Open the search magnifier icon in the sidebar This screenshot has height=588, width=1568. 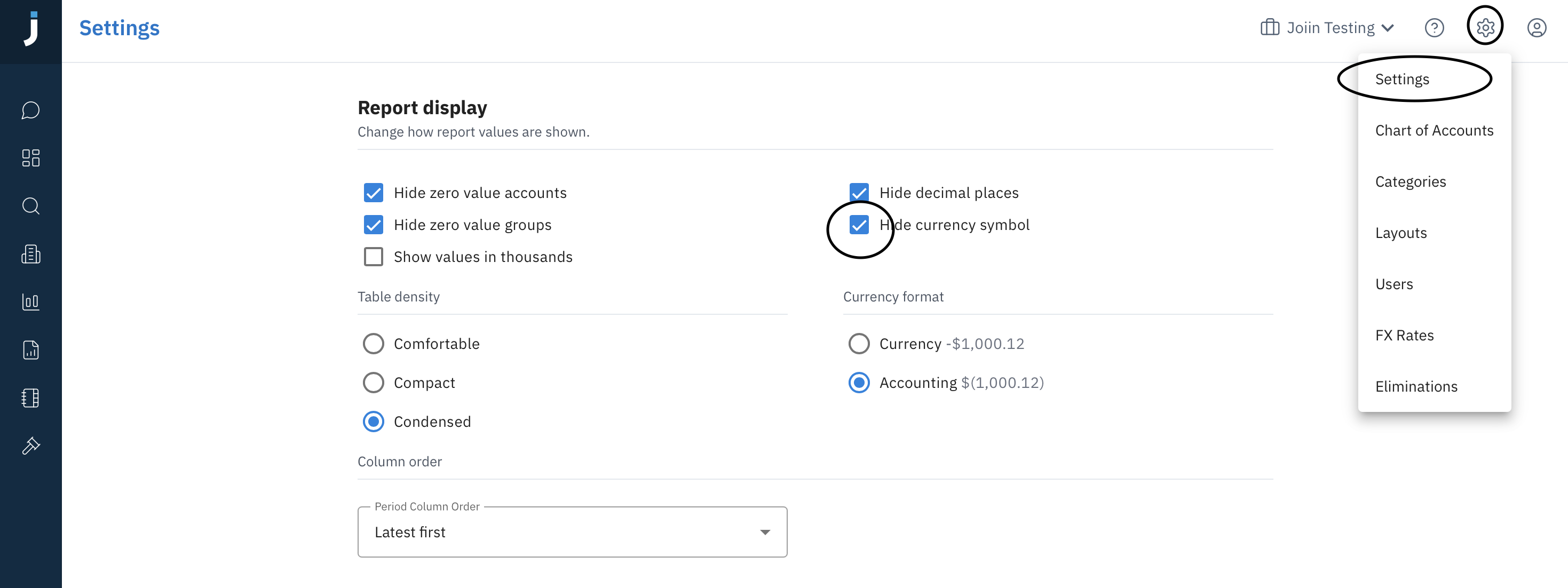[30, 206]
